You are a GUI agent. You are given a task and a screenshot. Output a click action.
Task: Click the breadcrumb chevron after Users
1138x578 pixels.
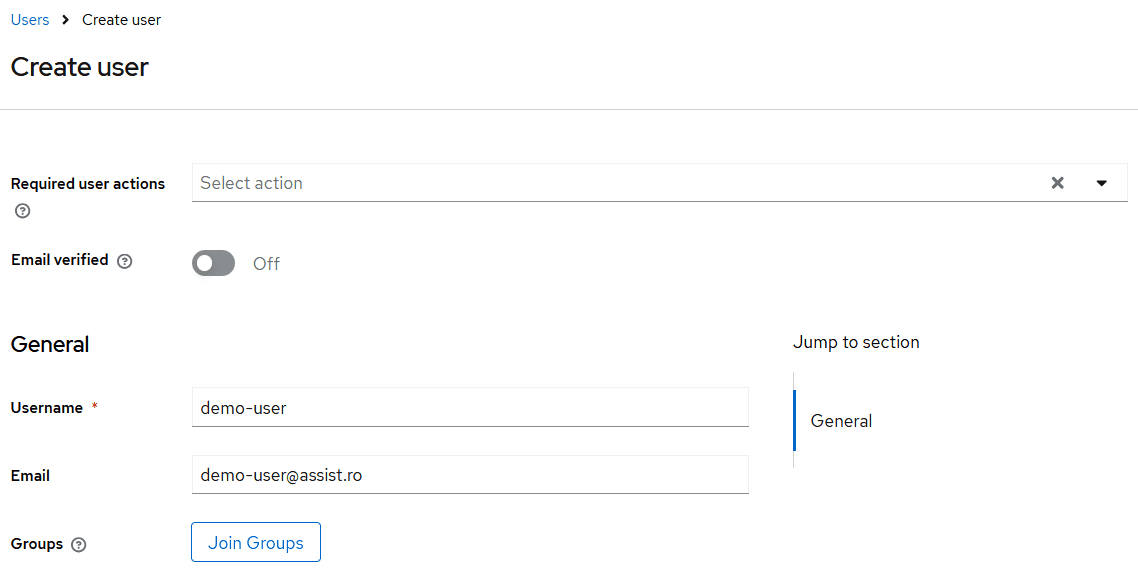tap(63, 19)
